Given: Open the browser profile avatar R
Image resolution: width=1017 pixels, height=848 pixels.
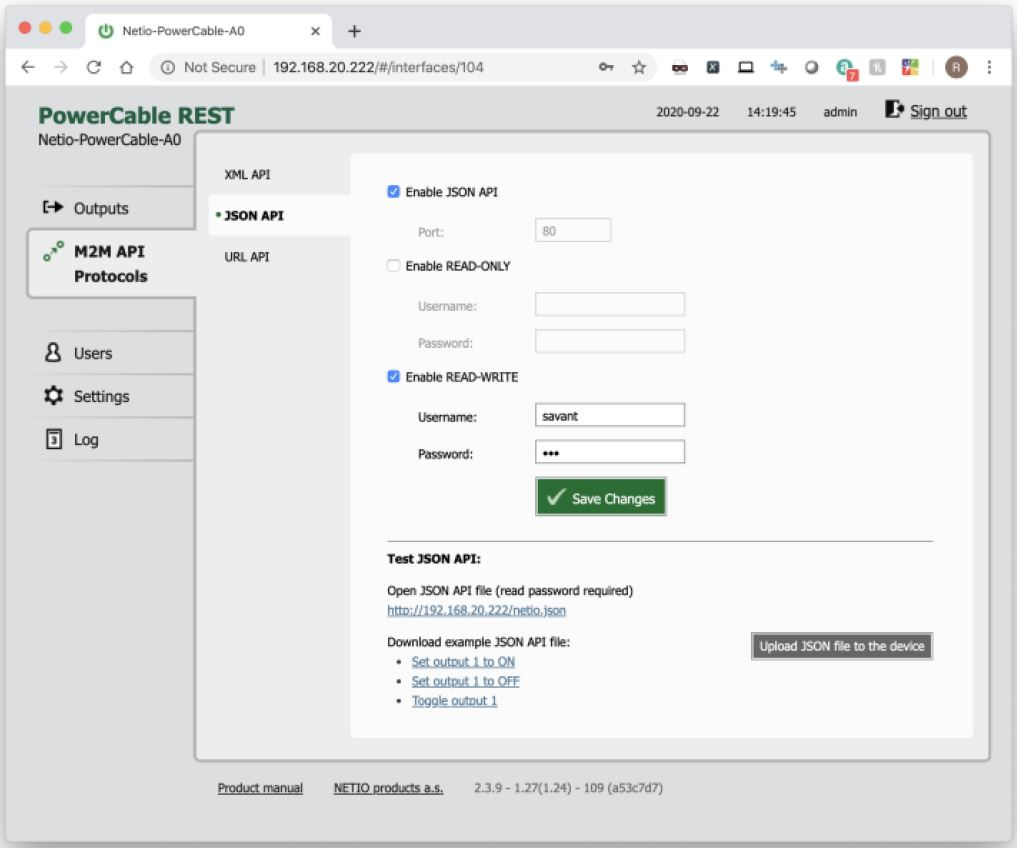Looking at the screenshot, I should tap(956, 67).
